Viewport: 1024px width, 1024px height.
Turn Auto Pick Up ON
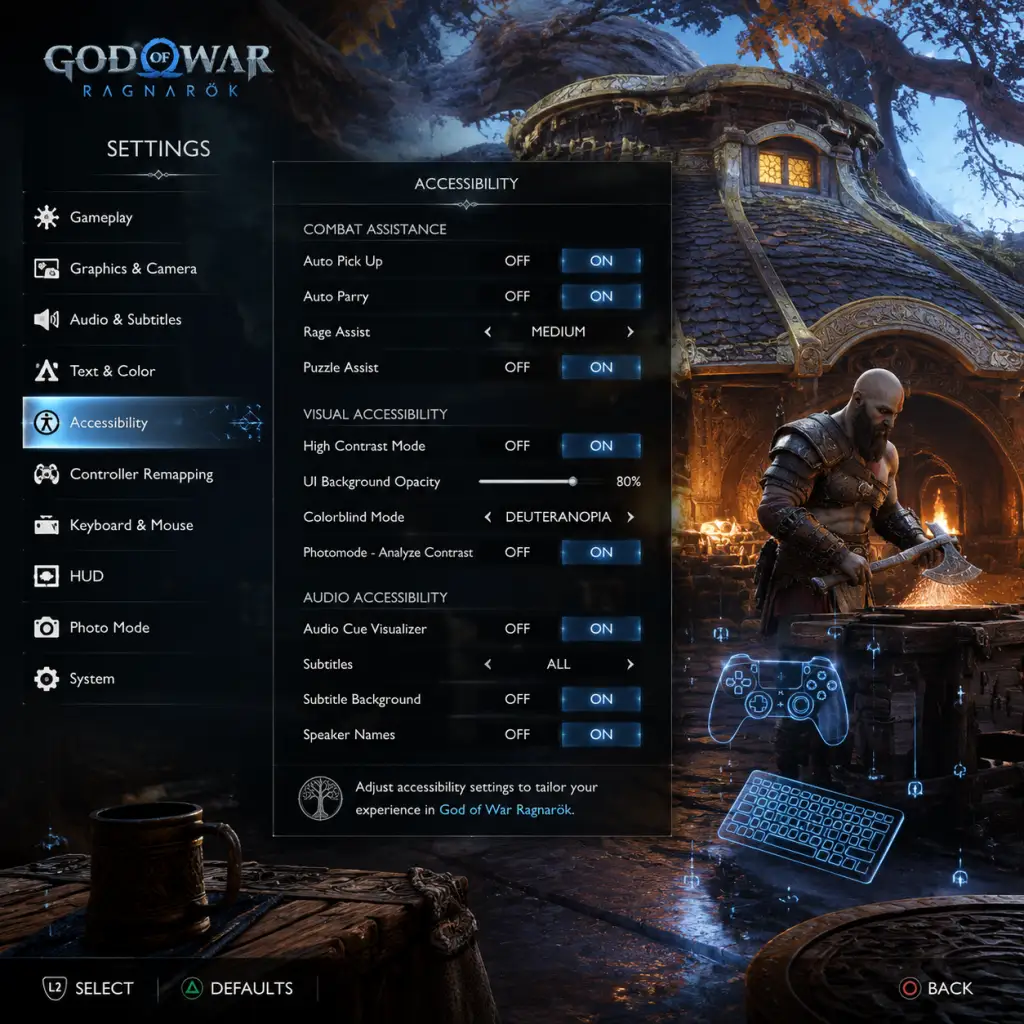pyautogui.click(x=601, y=261)
